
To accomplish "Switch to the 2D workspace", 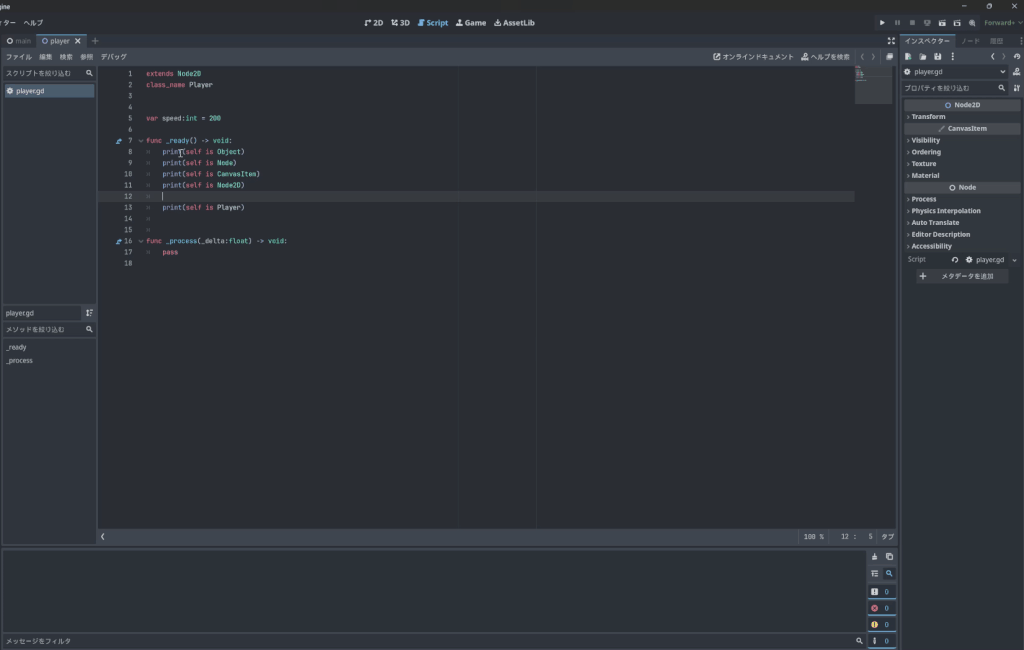I will click(x=374, y=23).
